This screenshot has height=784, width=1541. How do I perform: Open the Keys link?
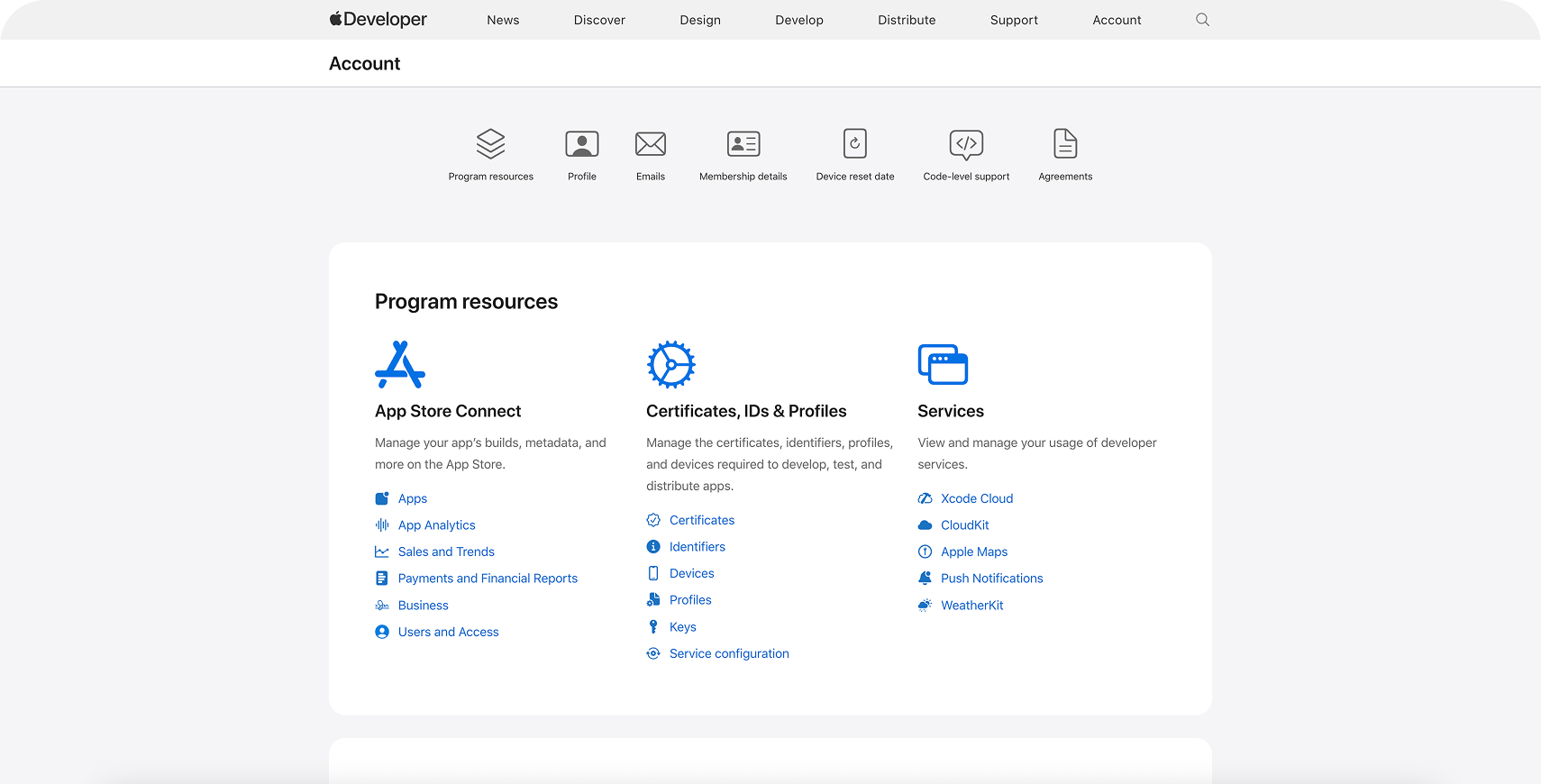683,627
